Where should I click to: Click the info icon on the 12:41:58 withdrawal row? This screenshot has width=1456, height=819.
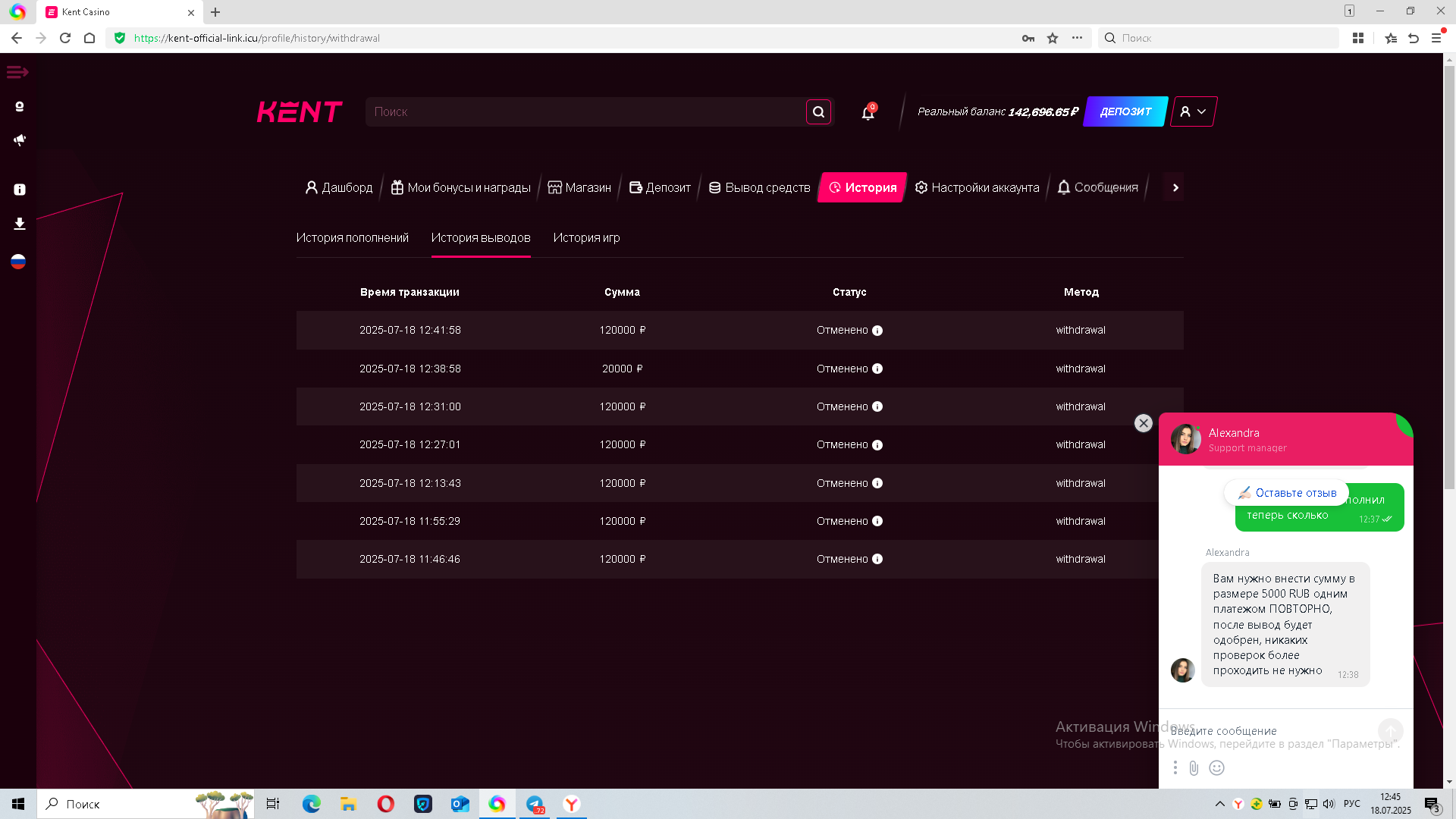[x=877, y=331]
